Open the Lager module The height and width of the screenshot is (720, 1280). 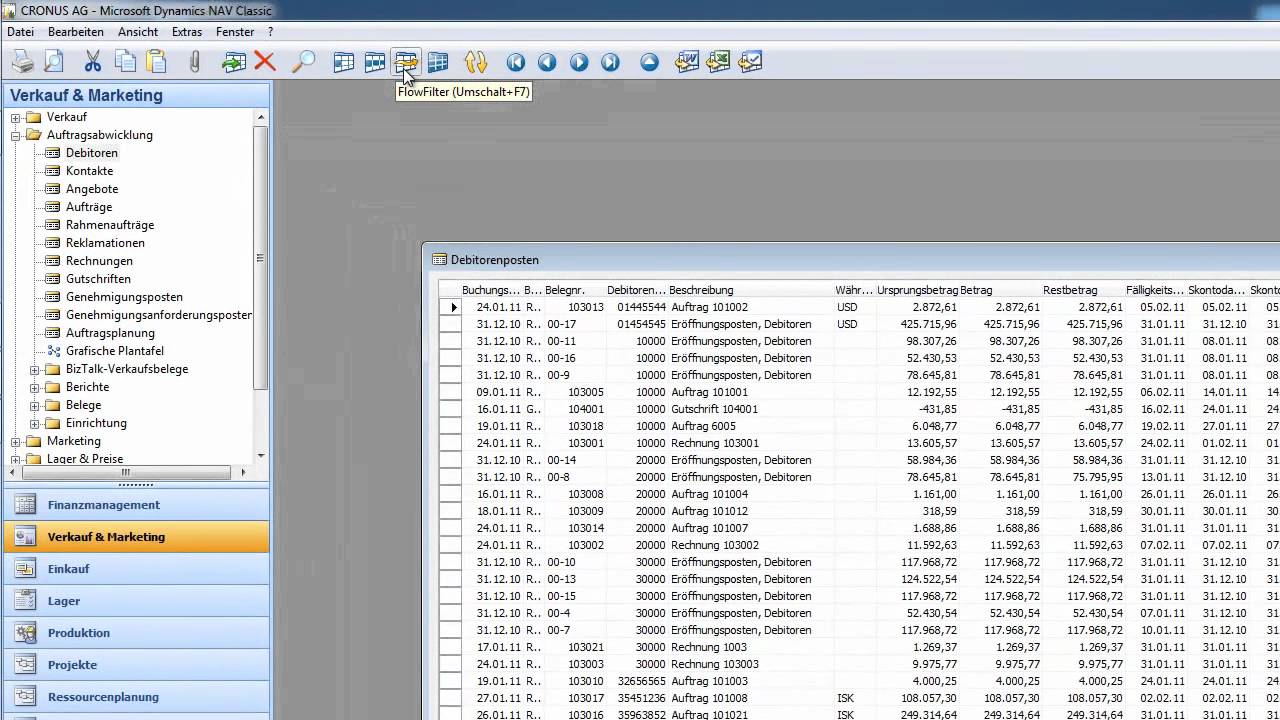tap(136, 601)
